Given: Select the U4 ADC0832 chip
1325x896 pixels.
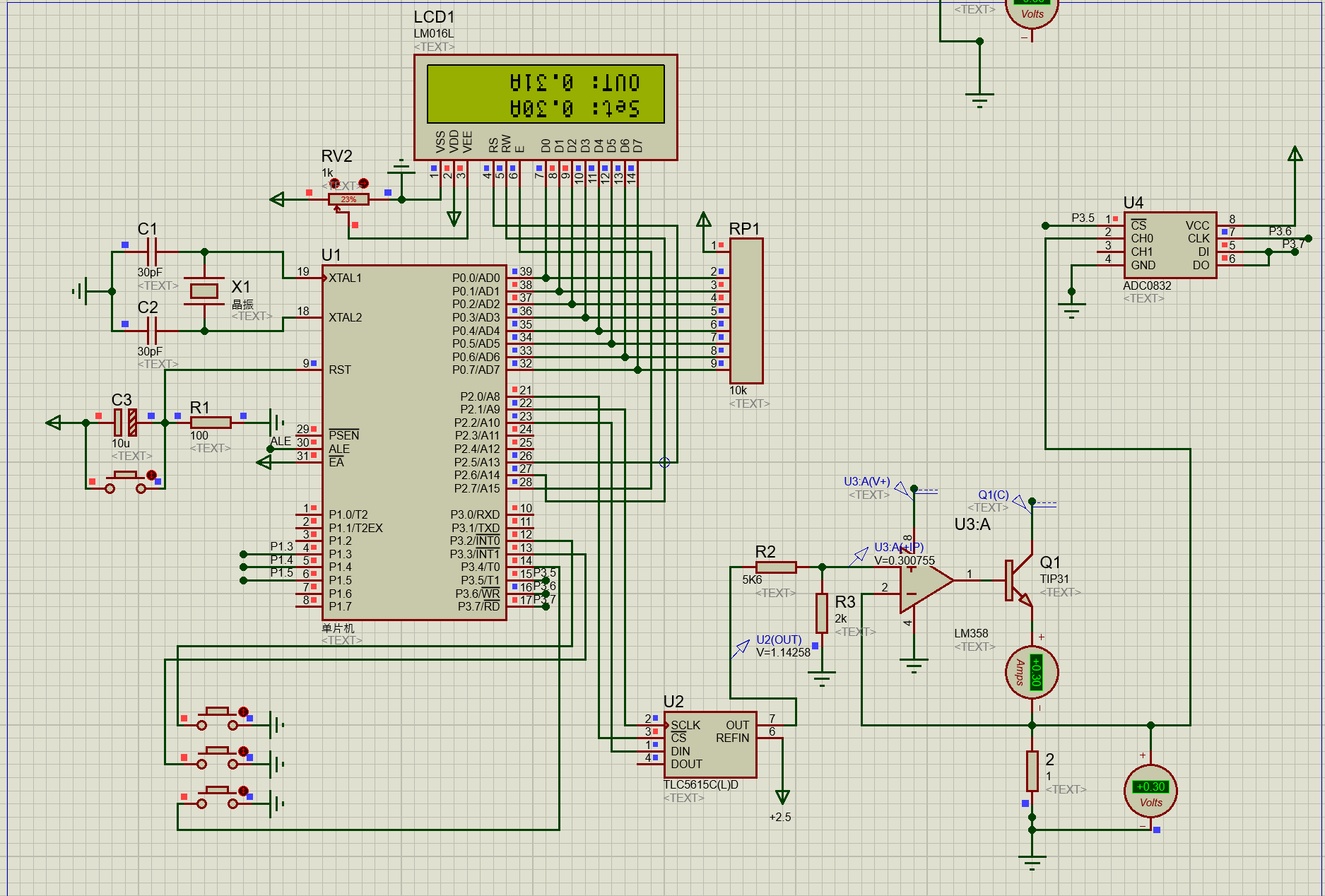Looking at the screenshot, I should click(x=1170, y=245).
